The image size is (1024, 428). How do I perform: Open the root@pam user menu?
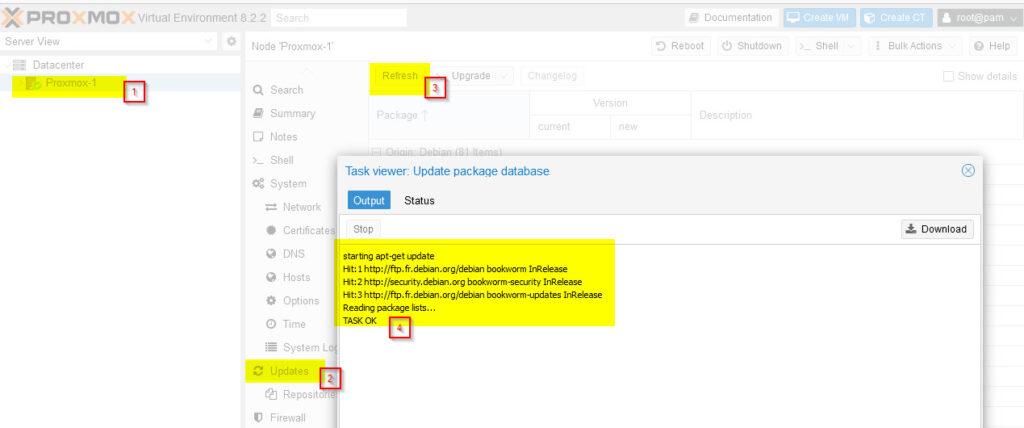coord(978,18)
